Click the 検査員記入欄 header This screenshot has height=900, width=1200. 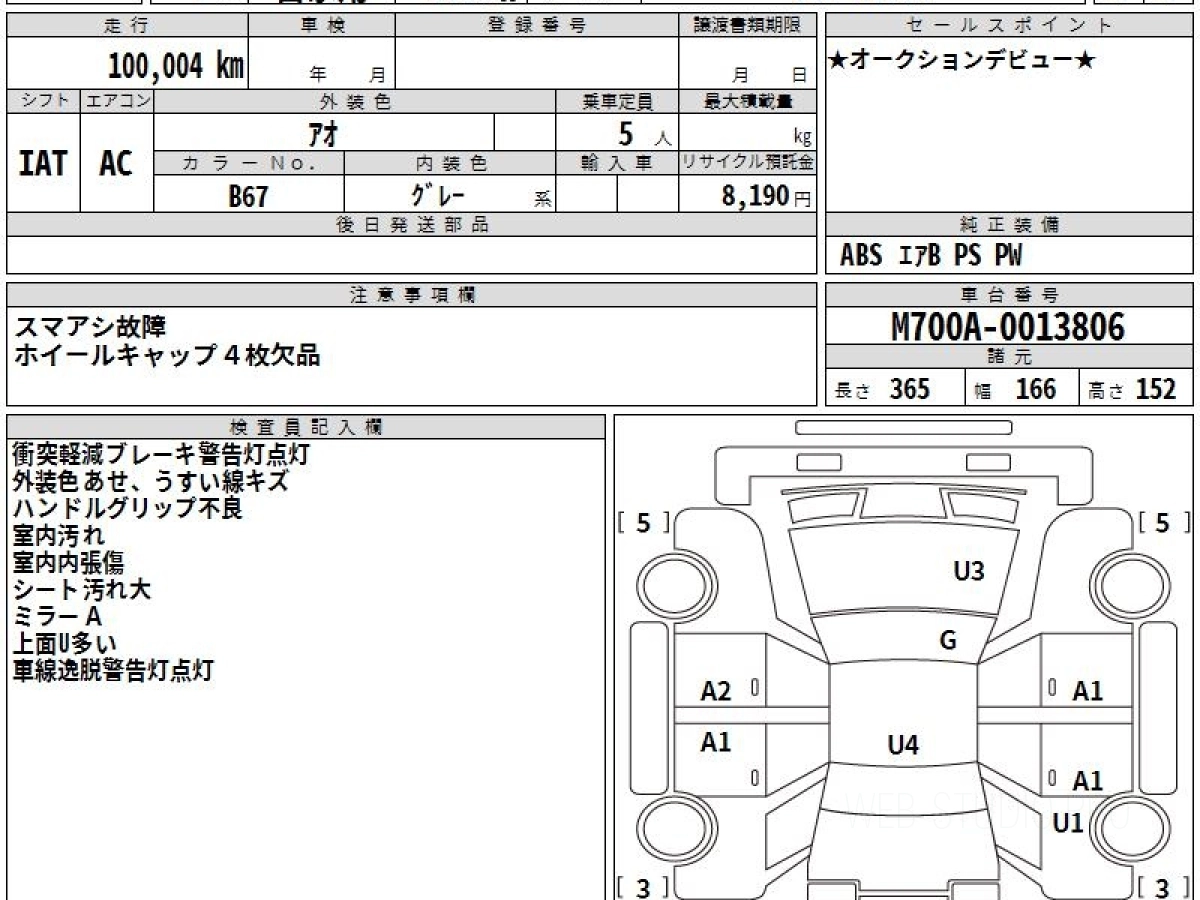pyautogui.click(x=306, y=427)
